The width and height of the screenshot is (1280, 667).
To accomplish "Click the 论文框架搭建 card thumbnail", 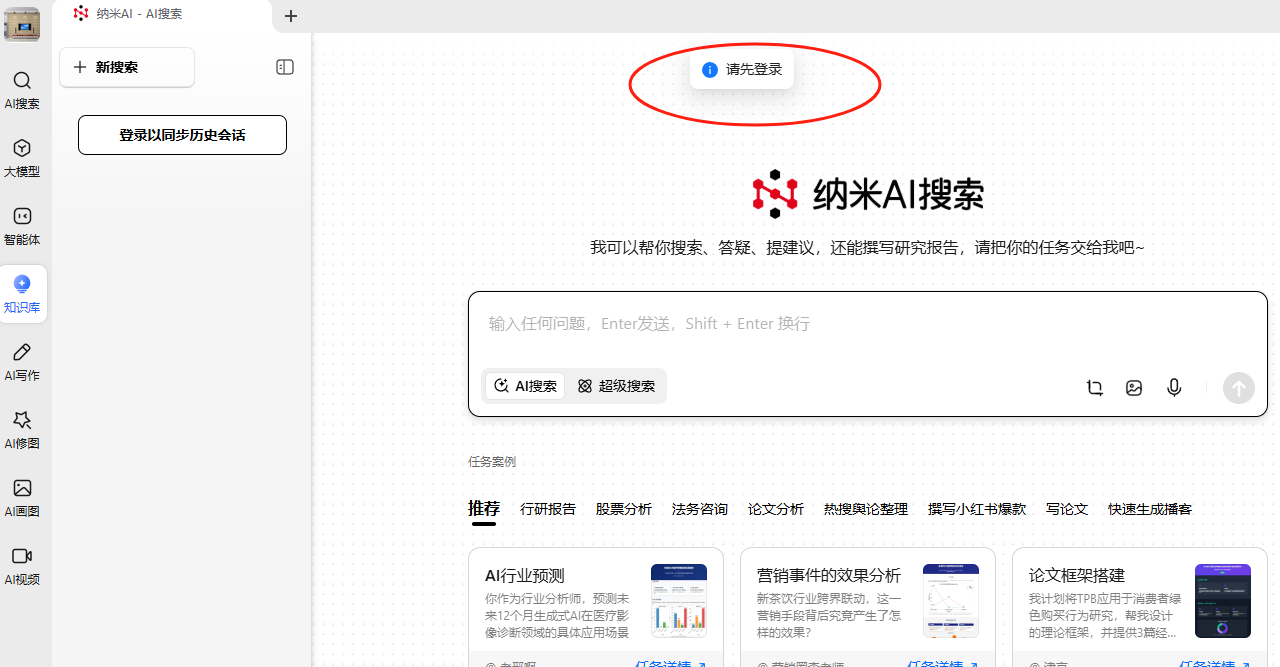I will point(1223,601).
